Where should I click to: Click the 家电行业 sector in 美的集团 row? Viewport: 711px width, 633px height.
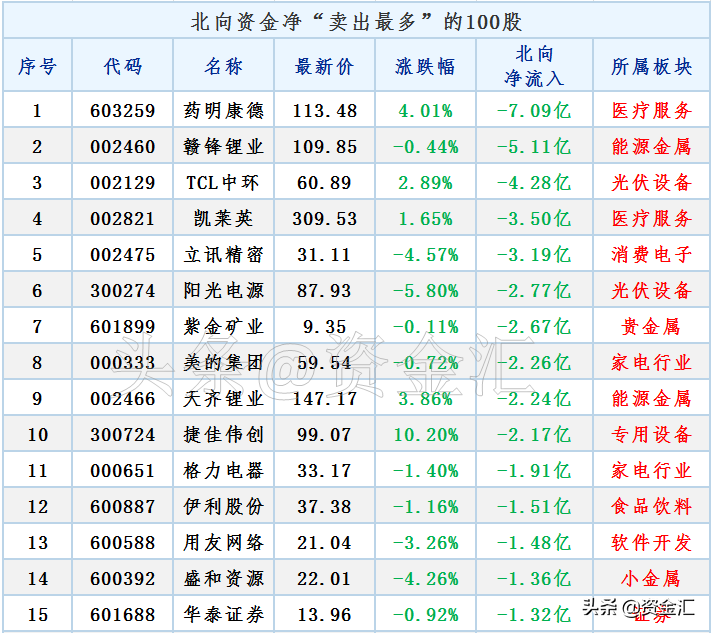tap(652, 363)
